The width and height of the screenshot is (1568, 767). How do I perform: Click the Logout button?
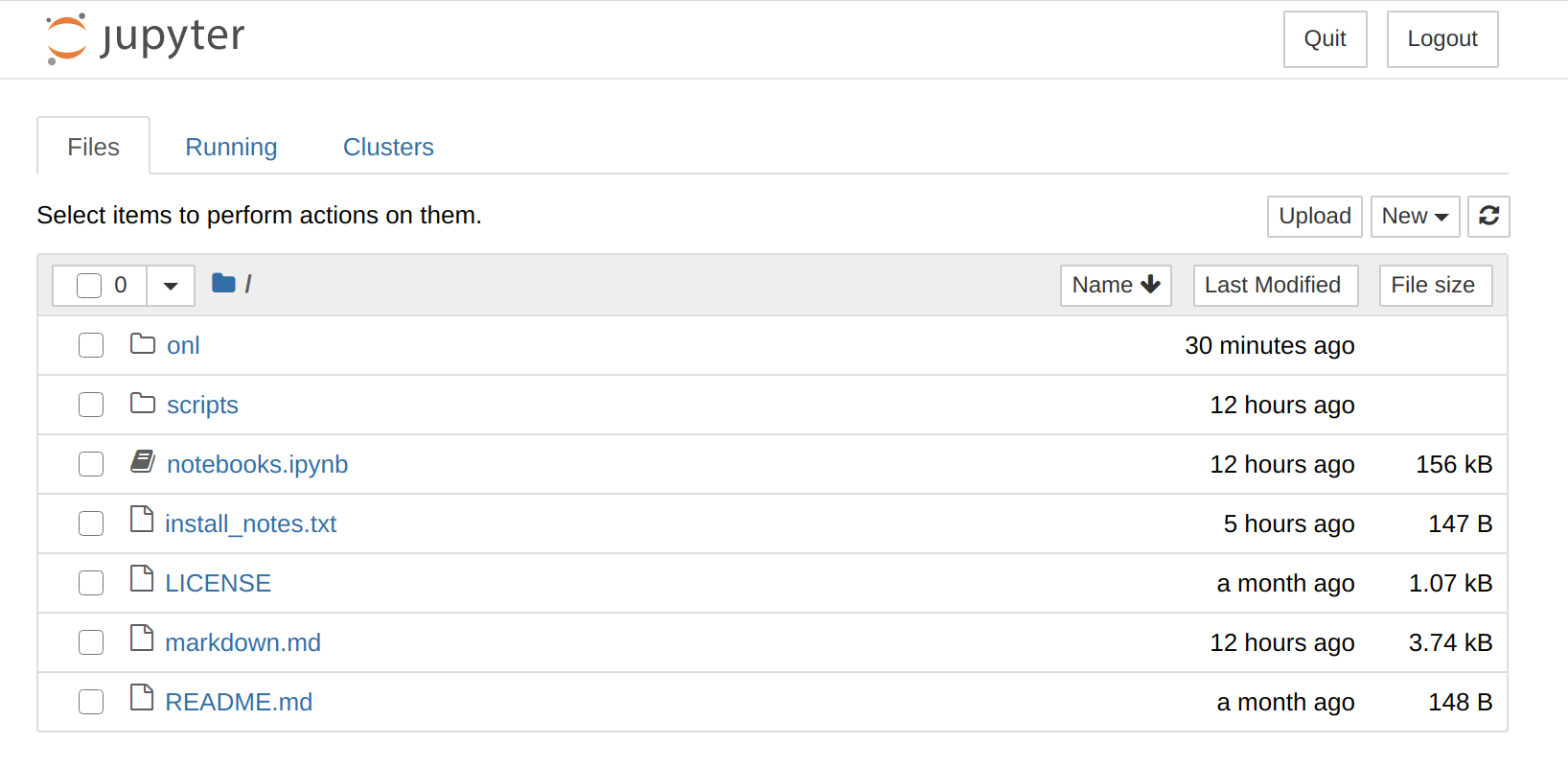(1442, 39)
